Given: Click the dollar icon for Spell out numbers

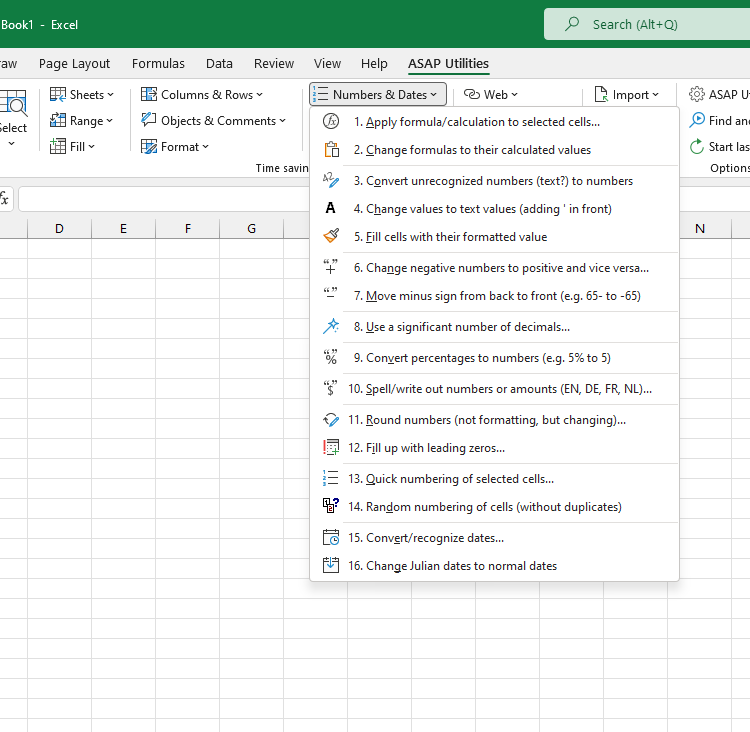Looking at the screenshot, I should tap(330, 388).
